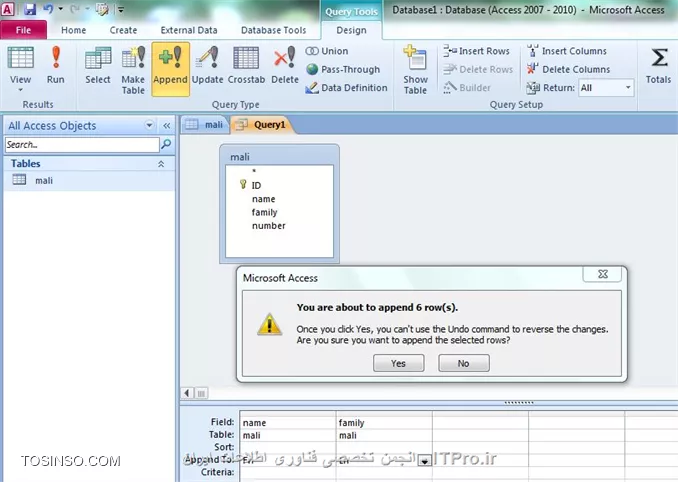Open the View dropdown arrow

point(20,90)
